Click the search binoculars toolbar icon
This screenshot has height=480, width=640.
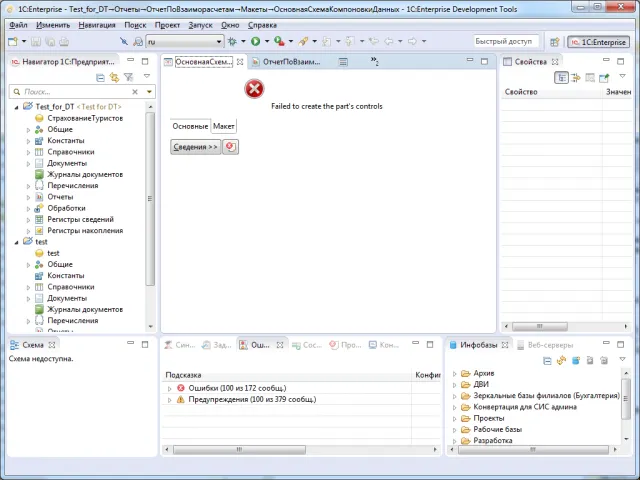coord(138,41)
